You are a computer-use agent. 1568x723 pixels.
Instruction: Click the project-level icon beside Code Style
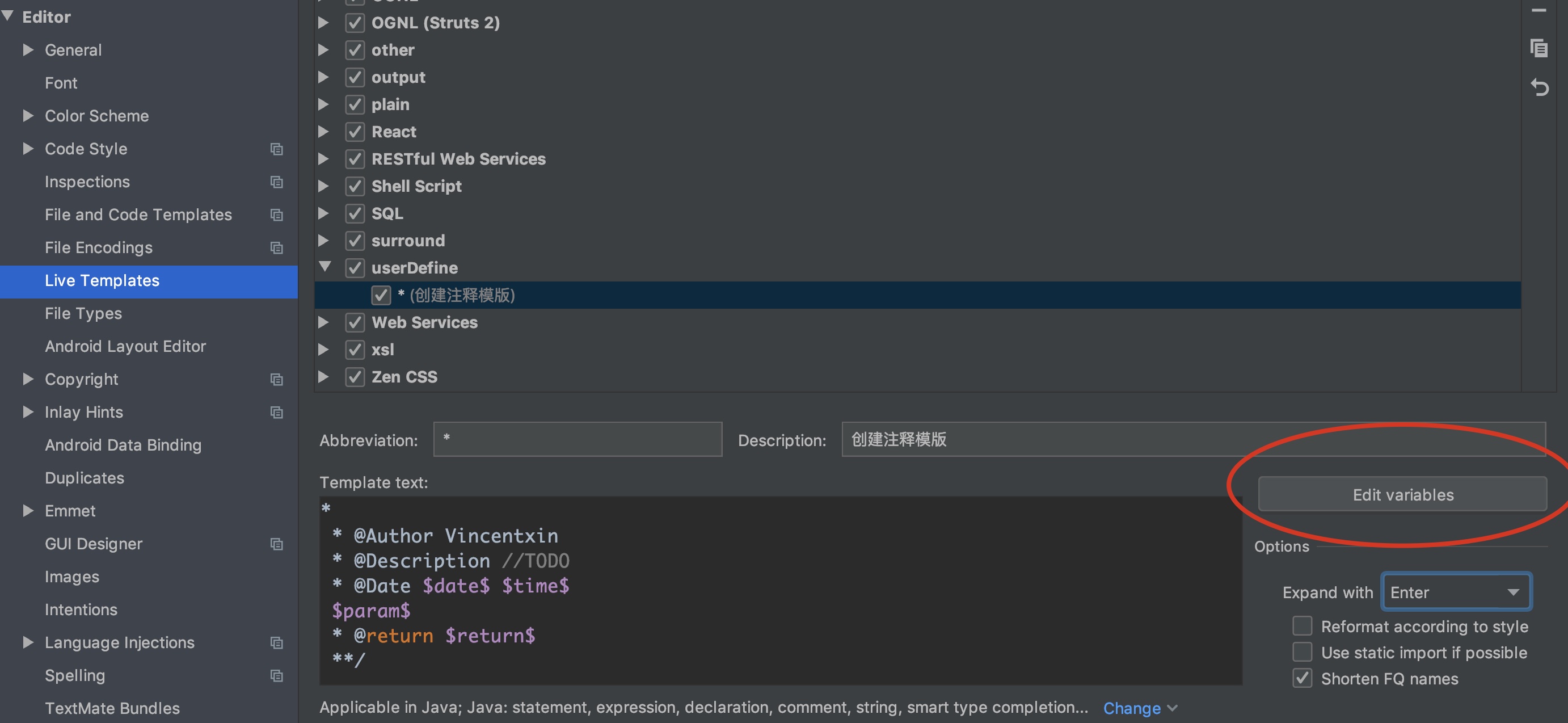point(276,149)
